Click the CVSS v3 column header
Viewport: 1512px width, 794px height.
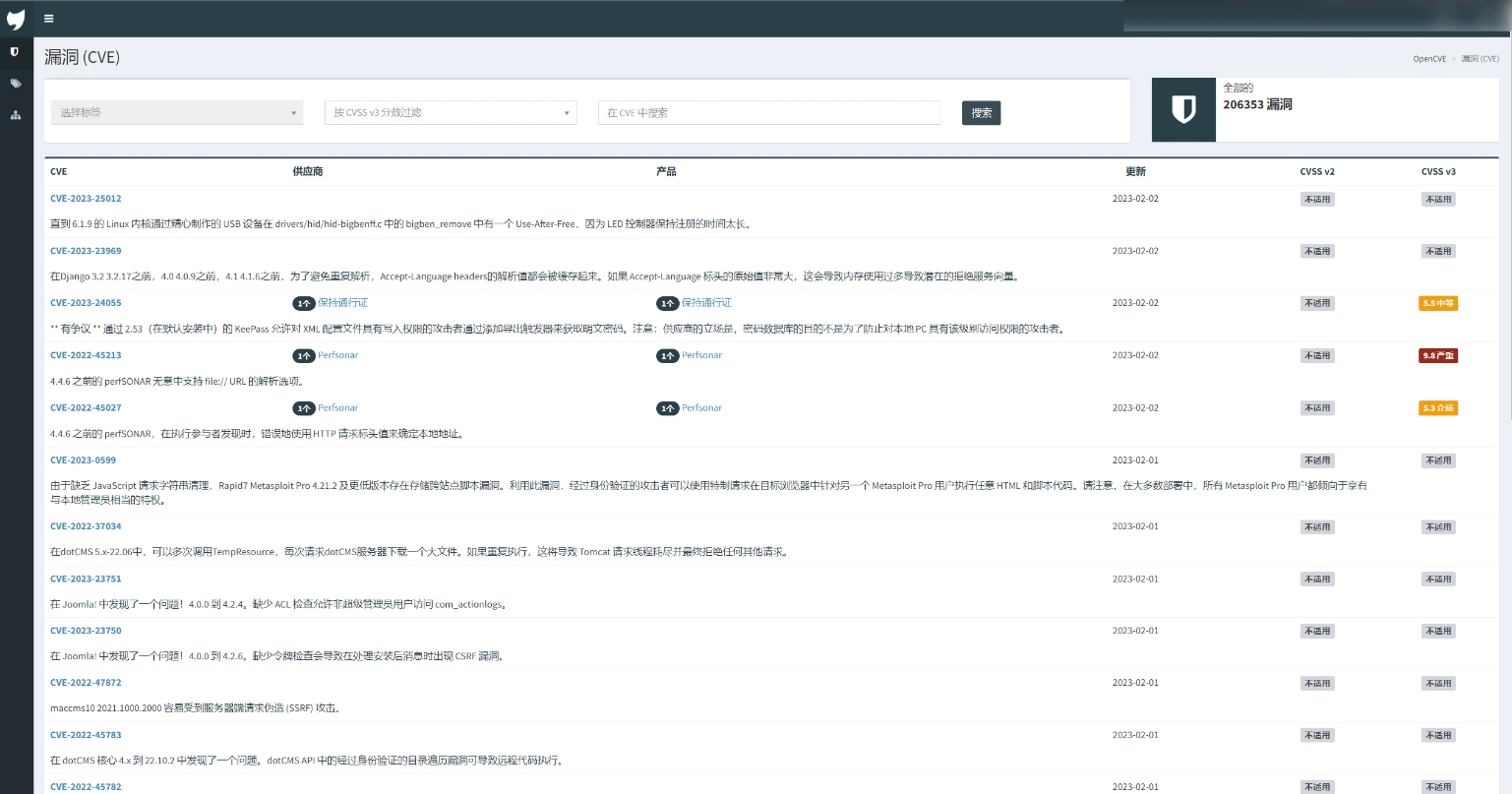(x=1438, y=171)
